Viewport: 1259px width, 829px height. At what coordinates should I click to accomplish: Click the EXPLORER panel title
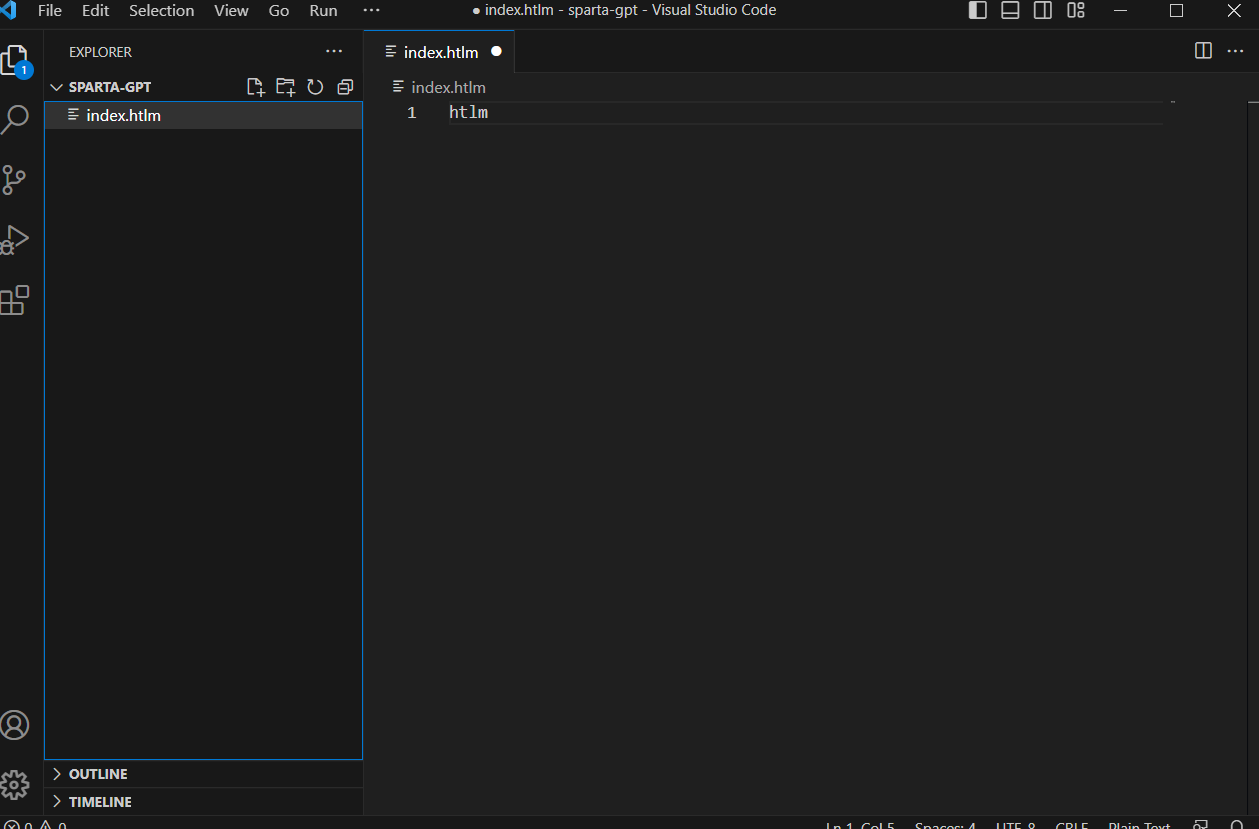pos(100,52)
